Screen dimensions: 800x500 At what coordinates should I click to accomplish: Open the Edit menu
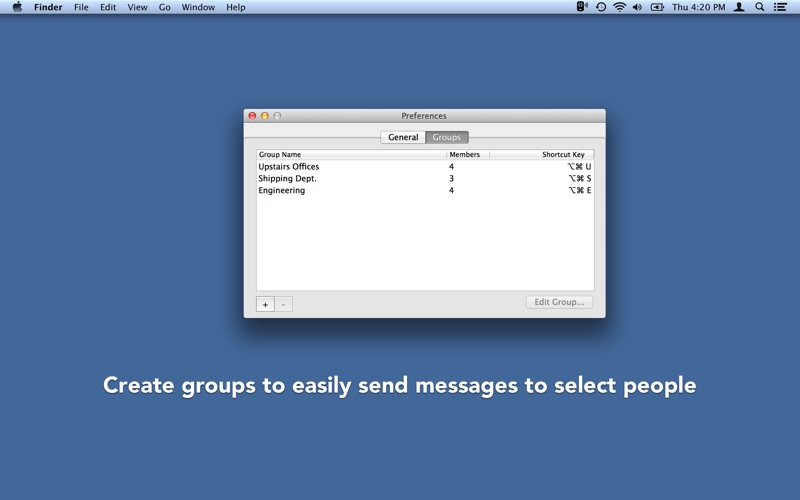108,7
